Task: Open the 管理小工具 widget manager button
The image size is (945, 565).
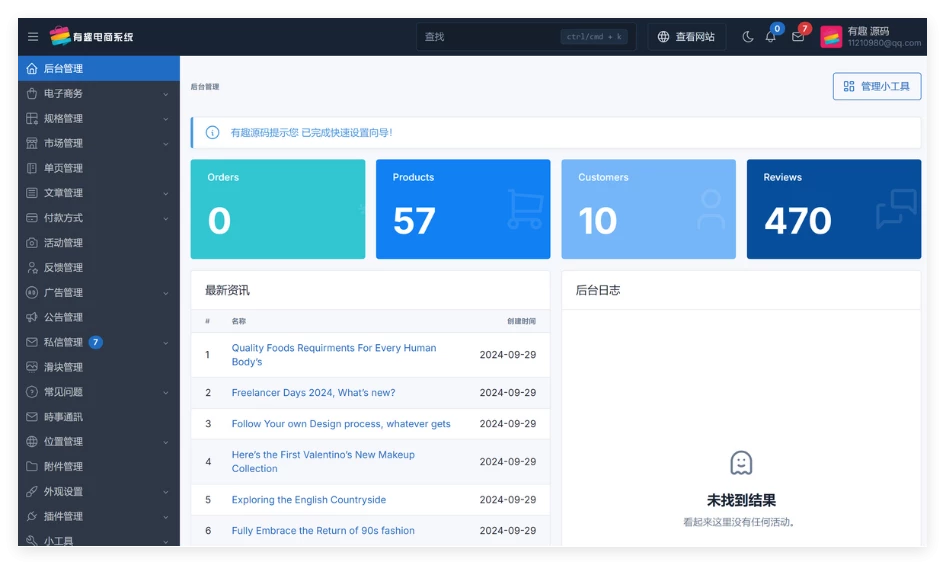Action: 876,87
